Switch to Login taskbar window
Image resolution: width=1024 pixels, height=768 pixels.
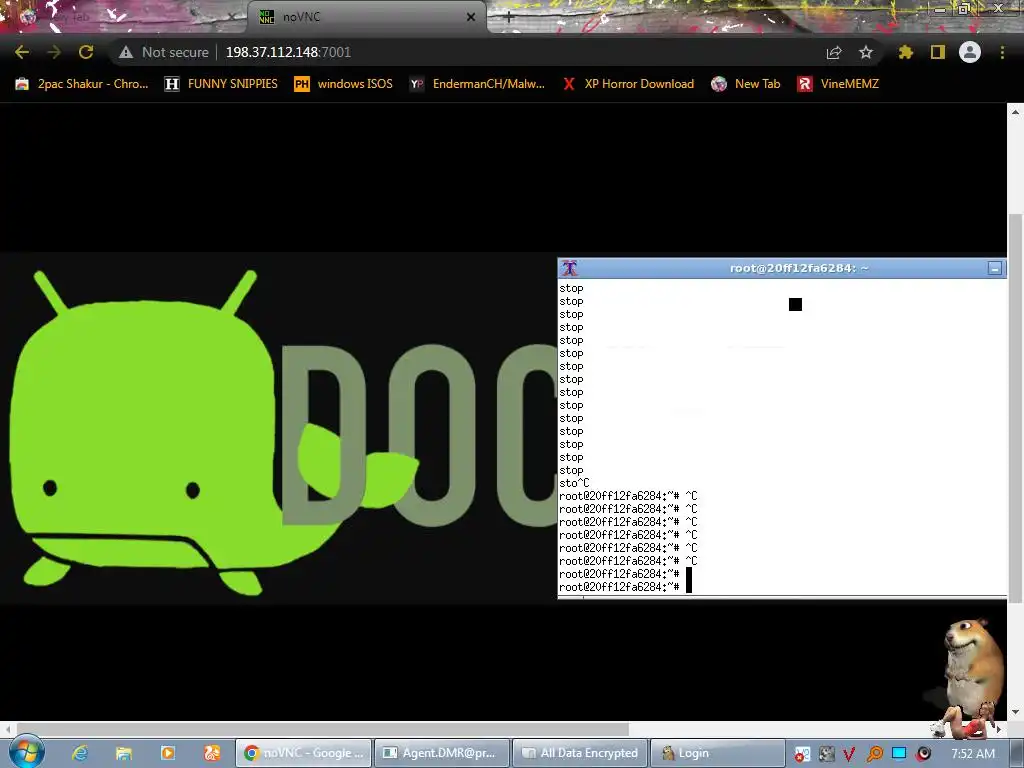point(718,753)
